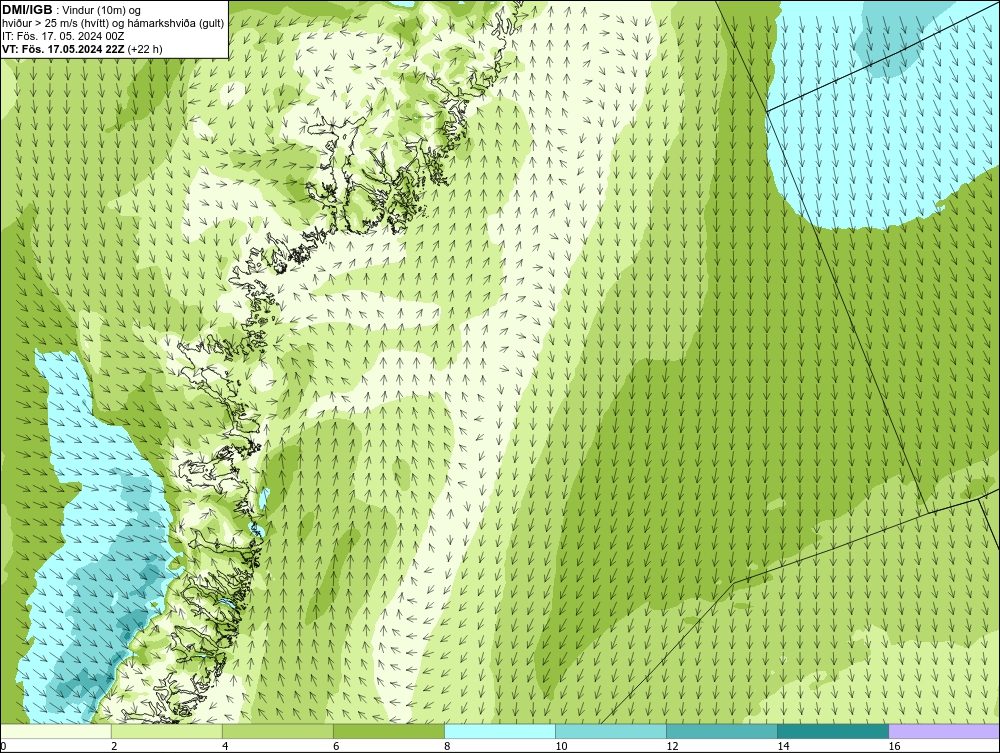Click the 'IT: Fös. 17. 05. 2024 00Z' line
1000x753 pixels.
(63, 36)
